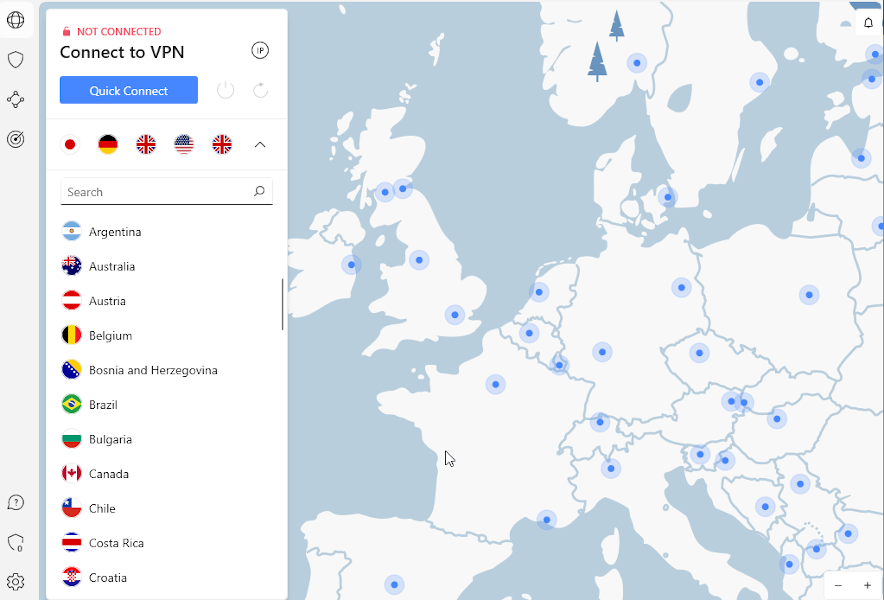Click the Quick Connect button

(129, 91)
